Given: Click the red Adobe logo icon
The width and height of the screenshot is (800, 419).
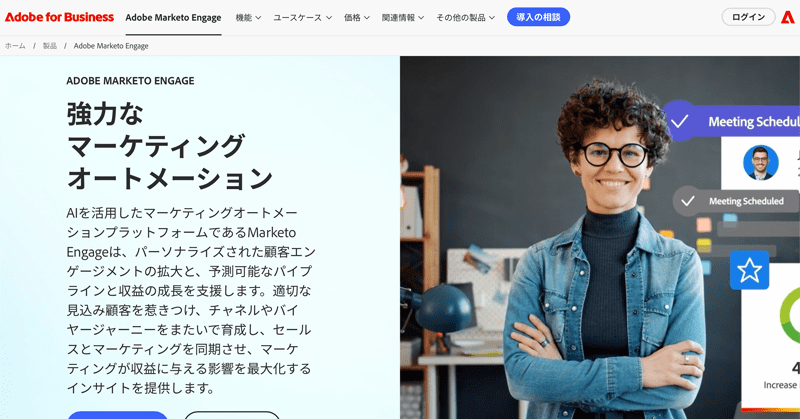Looking at the screenshot, I should click(788, 17).
